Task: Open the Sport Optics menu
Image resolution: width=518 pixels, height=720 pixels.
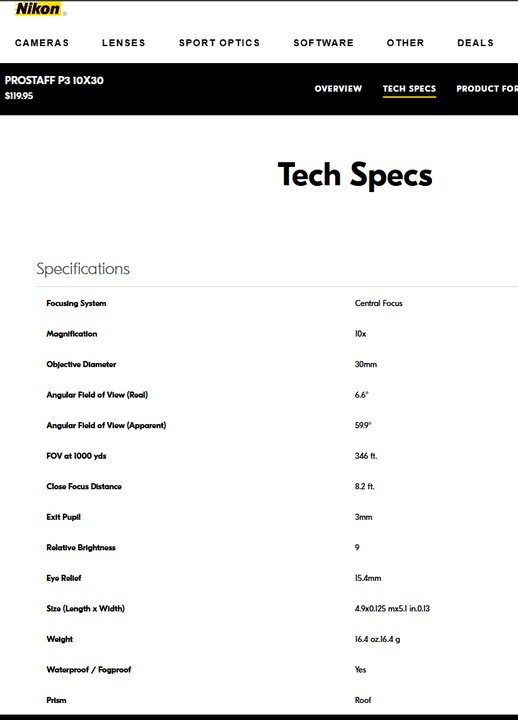Action: pos(219,43)
